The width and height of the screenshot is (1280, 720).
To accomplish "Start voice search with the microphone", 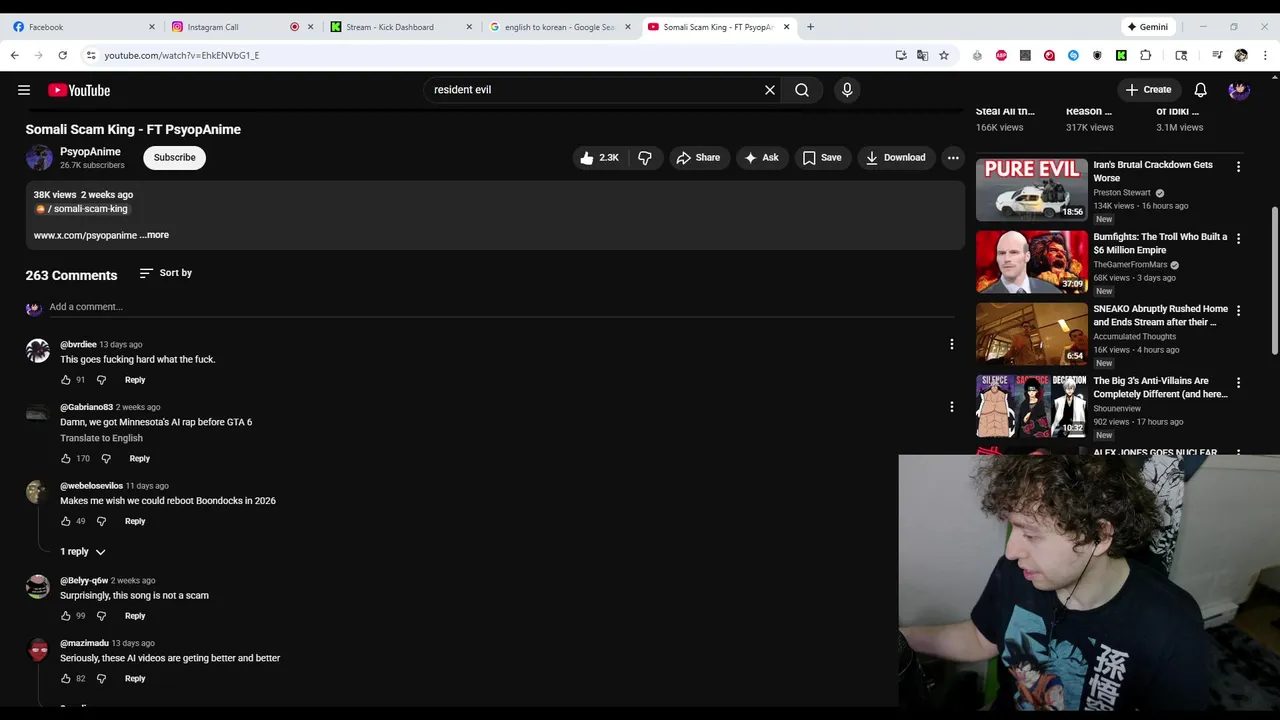I will pos(847,90).
